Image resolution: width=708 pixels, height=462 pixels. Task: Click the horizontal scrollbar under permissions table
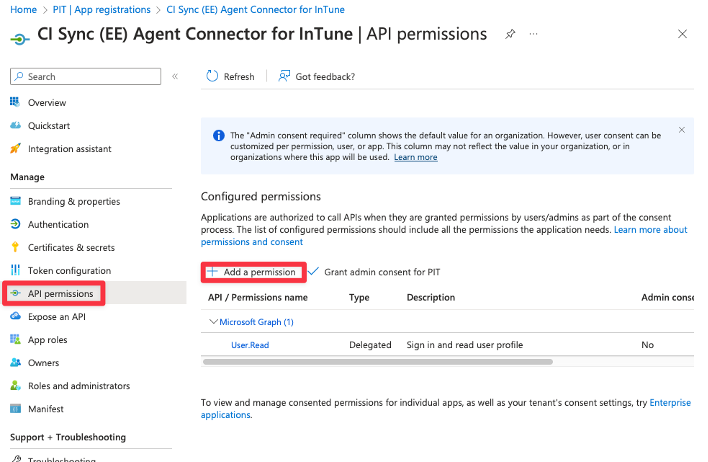pyautogui.click(x=378, y=362)
